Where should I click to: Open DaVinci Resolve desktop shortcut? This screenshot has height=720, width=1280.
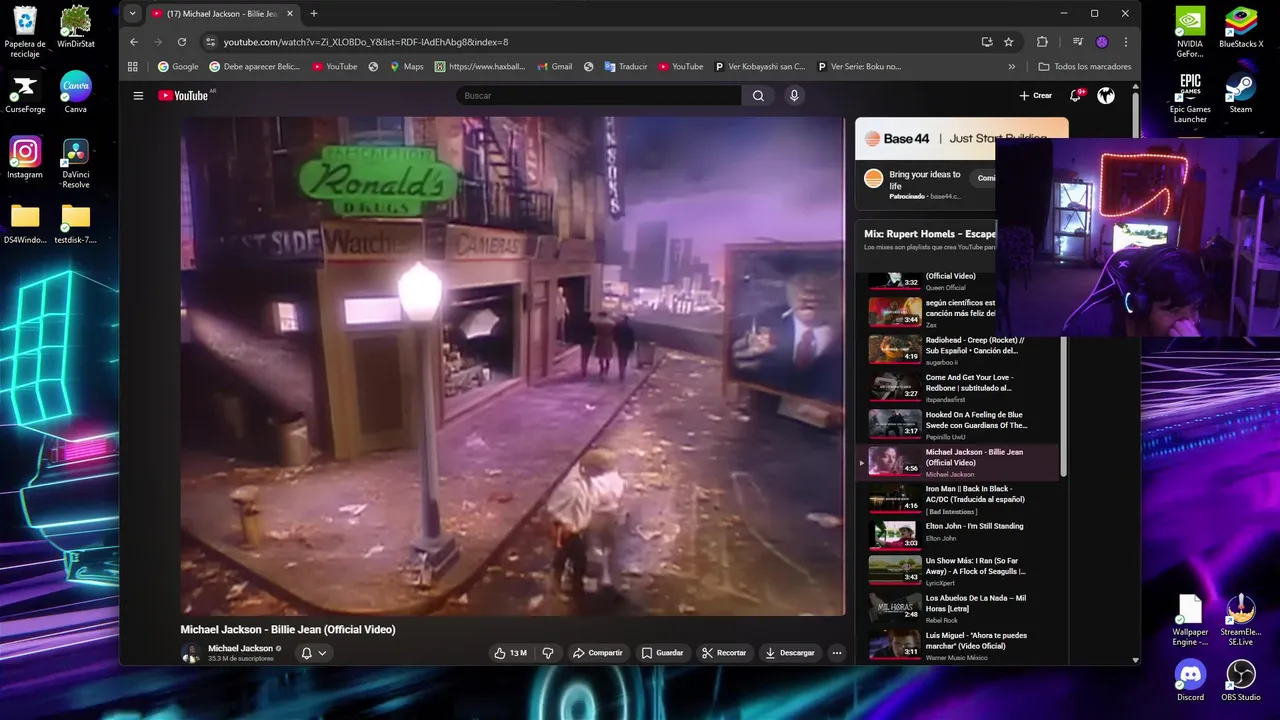pyautogui.click(x=76, y=163)
